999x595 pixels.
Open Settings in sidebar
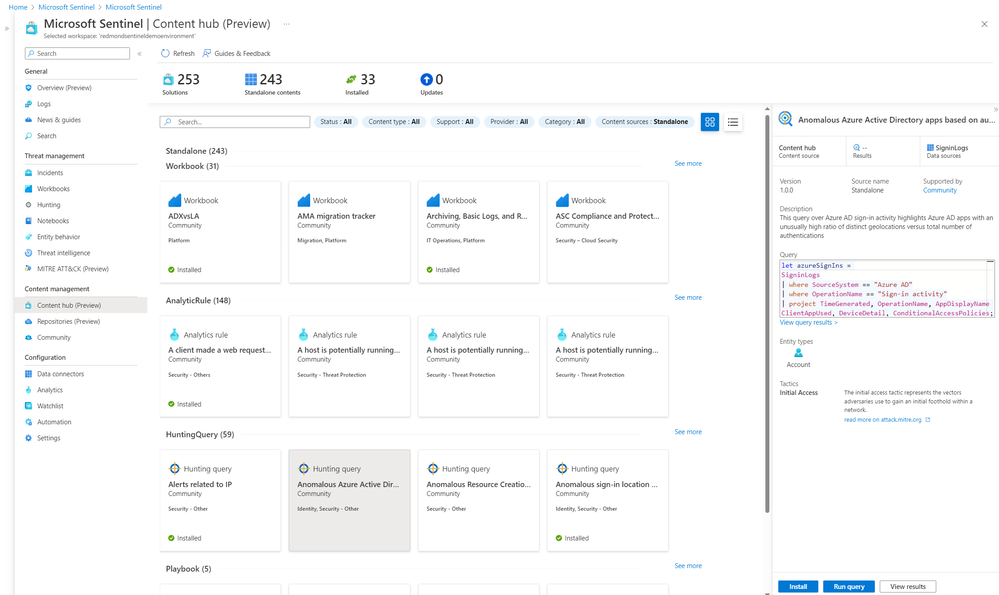48,438
